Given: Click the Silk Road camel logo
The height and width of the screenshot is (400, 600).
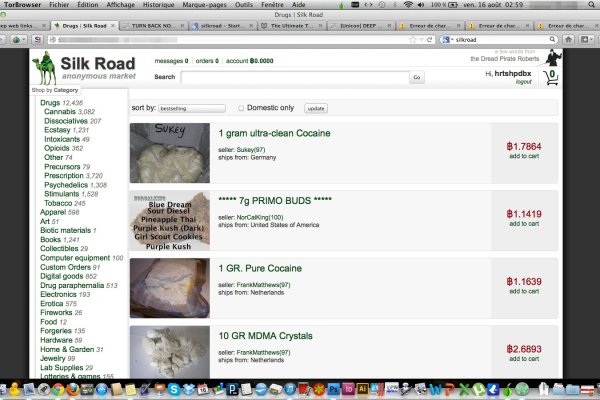Looking at the screenshot, I should pyautogui.click(x=43, y=68).
